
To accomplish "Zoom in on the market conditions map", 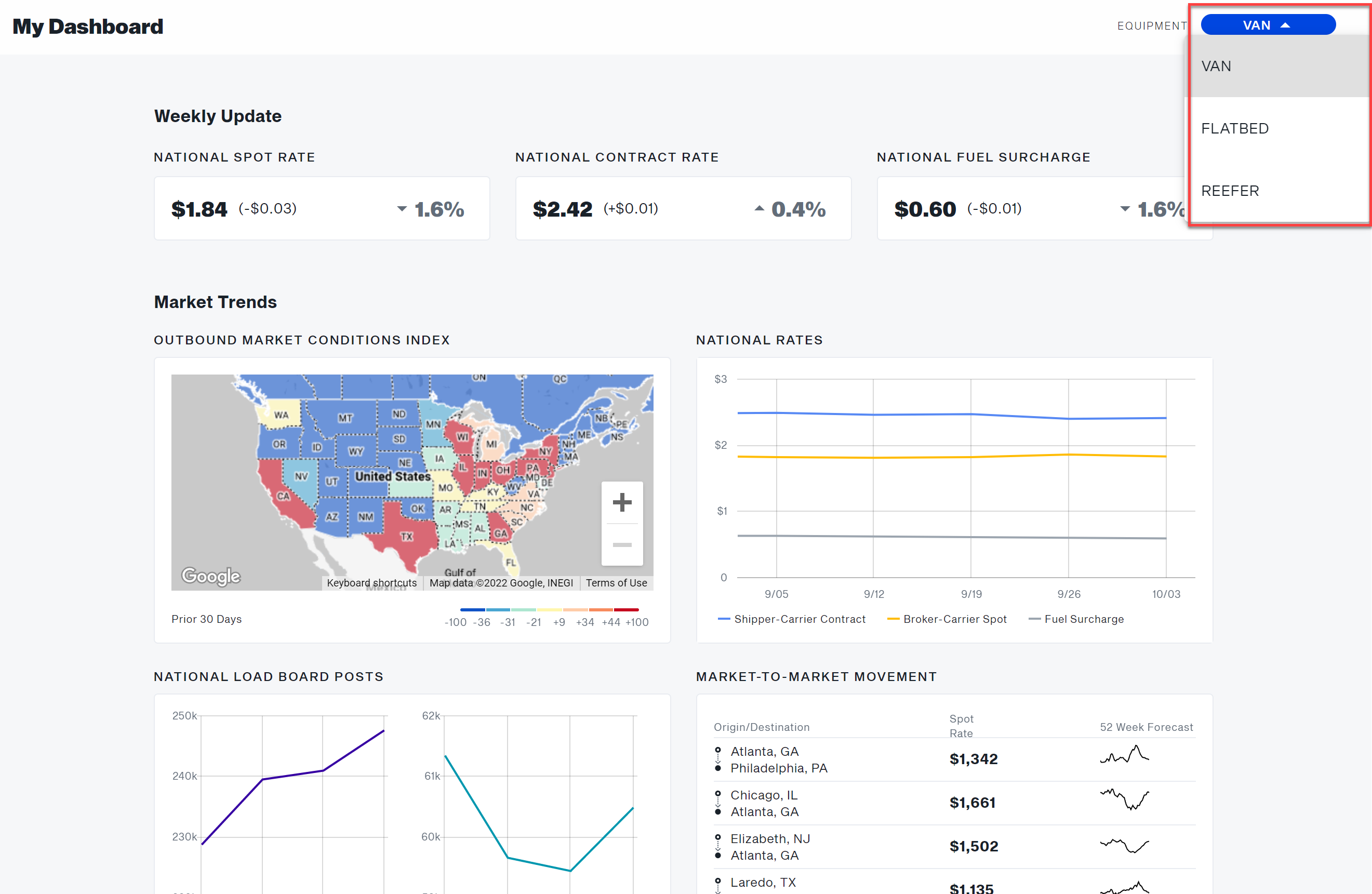I will [622, 502].
